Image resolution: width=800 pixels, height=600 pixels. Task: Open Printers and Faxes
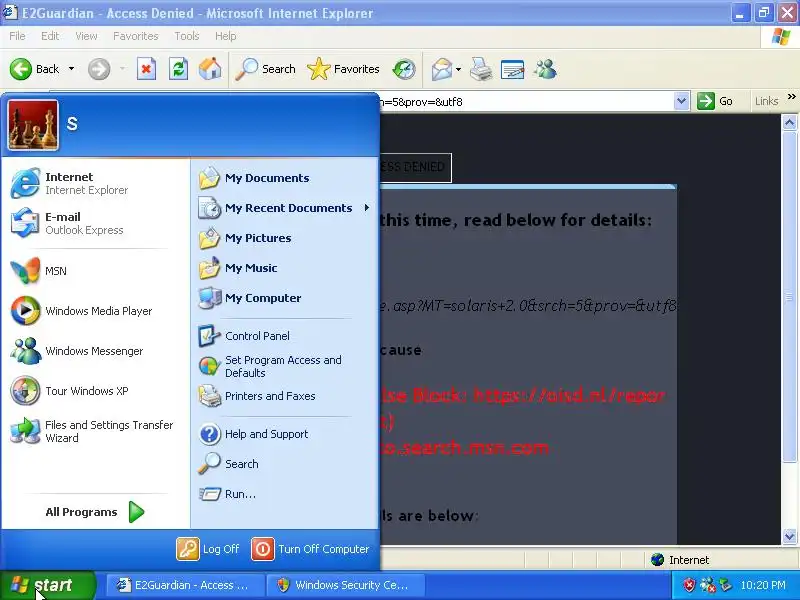(x=284, y=396)
